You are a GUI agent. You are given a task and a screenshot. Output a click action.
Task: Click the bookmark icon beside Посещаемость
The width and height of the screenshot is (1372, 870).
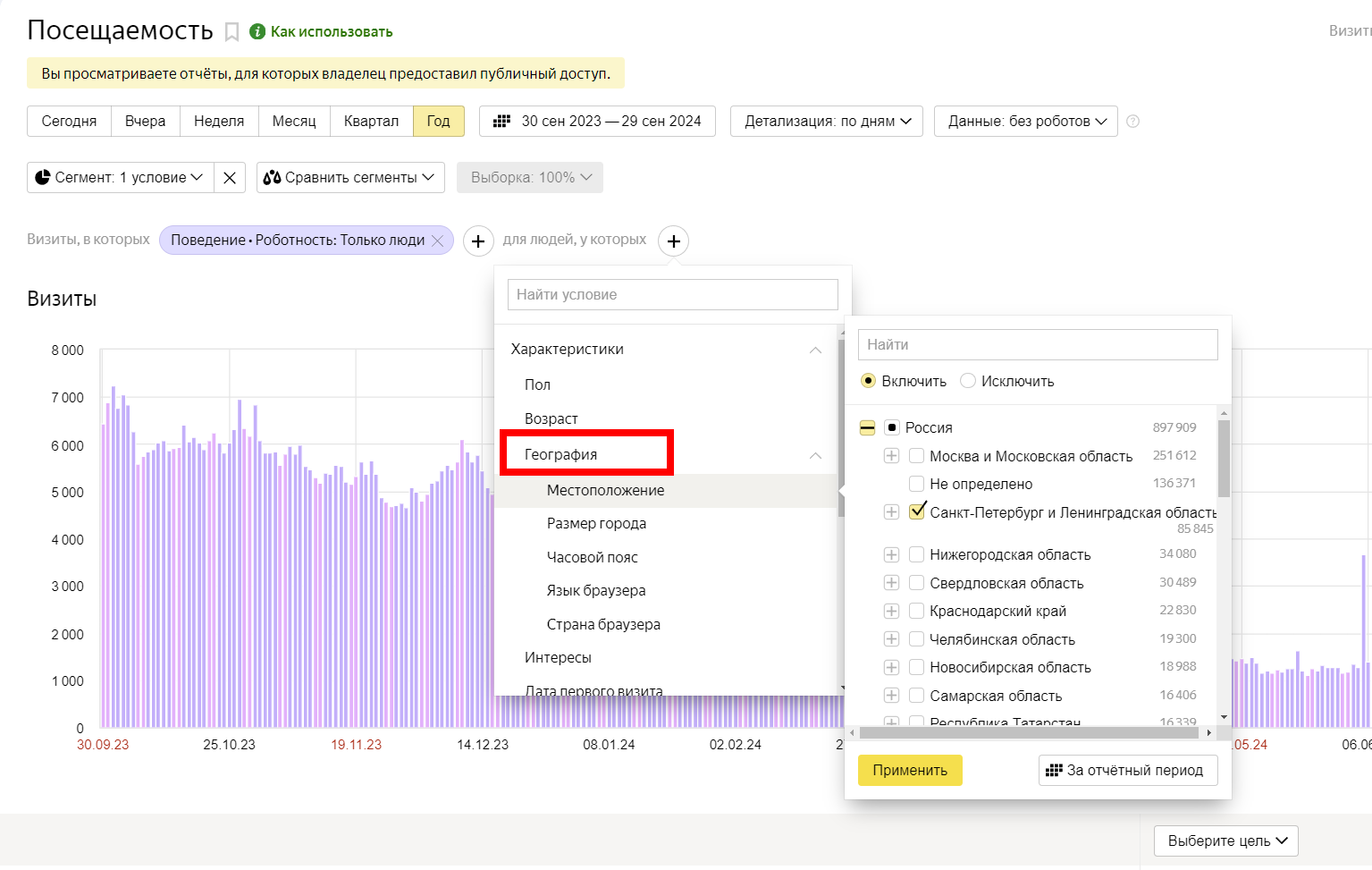tap(231, 32)
